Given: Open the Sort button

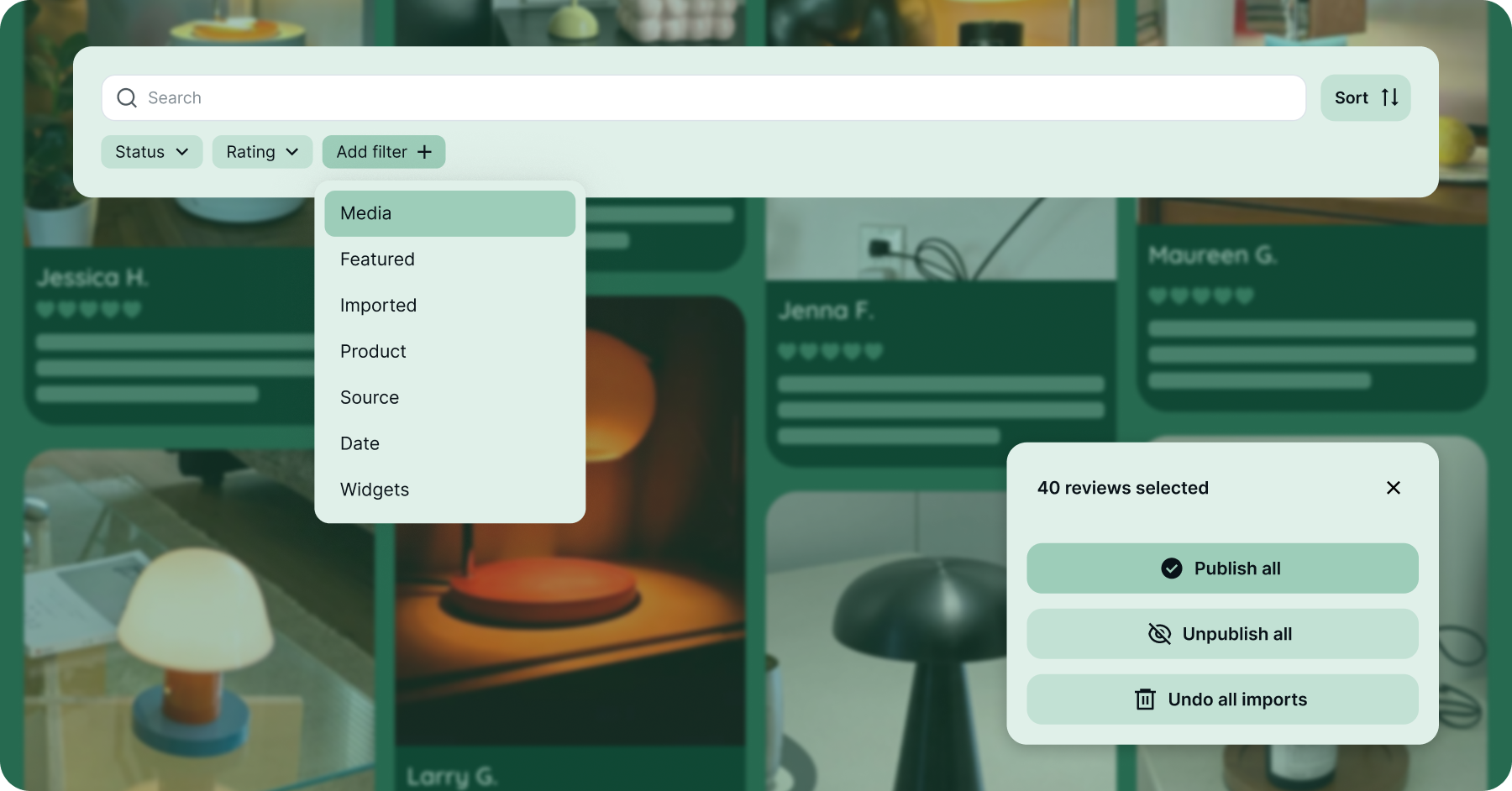Looking at the screenshot, I should coord(1365,98).
